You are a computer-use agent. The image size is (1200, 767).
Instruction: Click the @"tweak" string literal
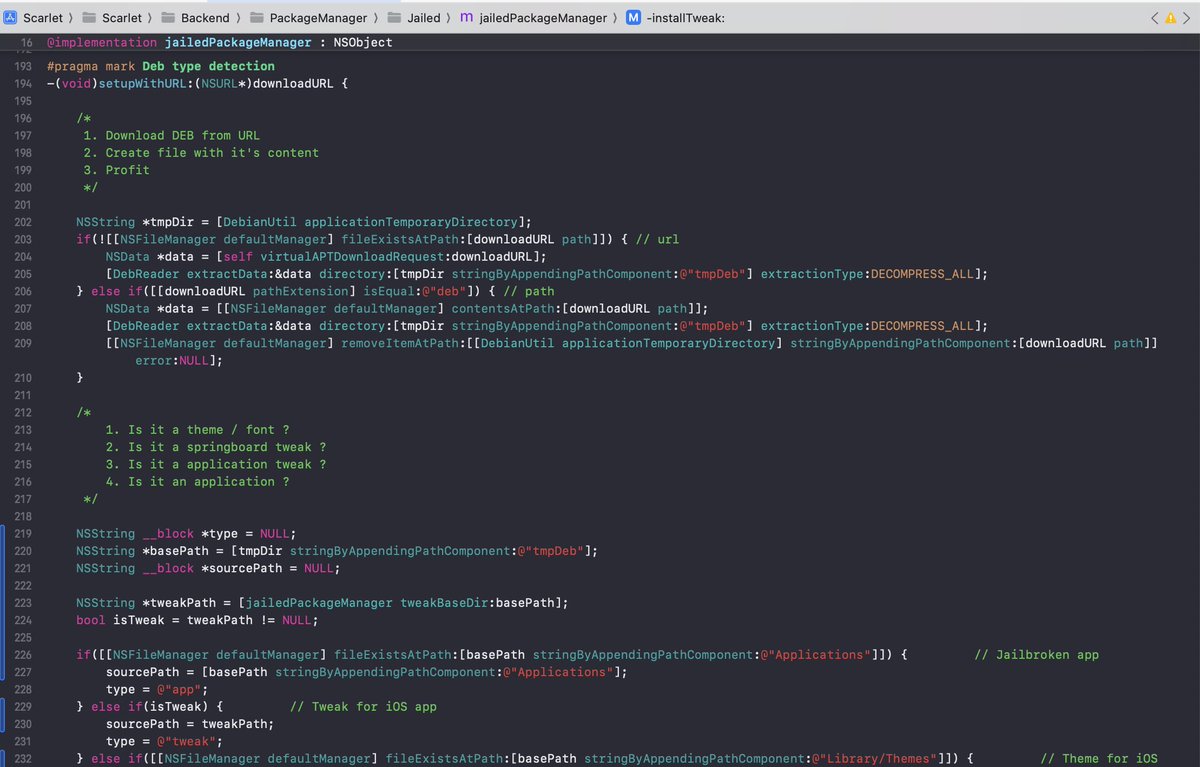click(x=186, y=741)
